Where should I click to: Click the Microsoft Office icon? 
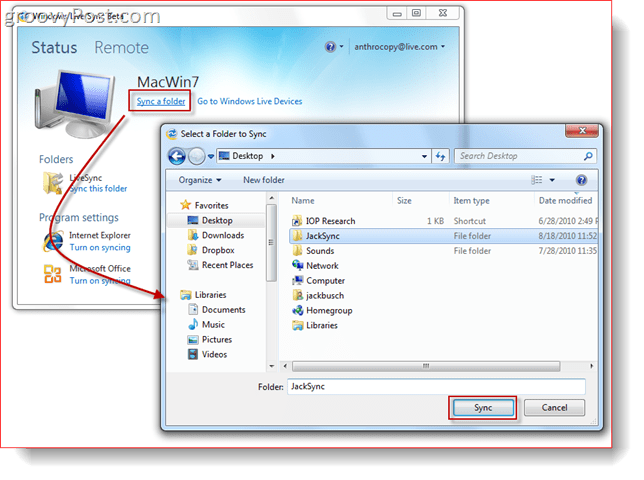(53, 274)
